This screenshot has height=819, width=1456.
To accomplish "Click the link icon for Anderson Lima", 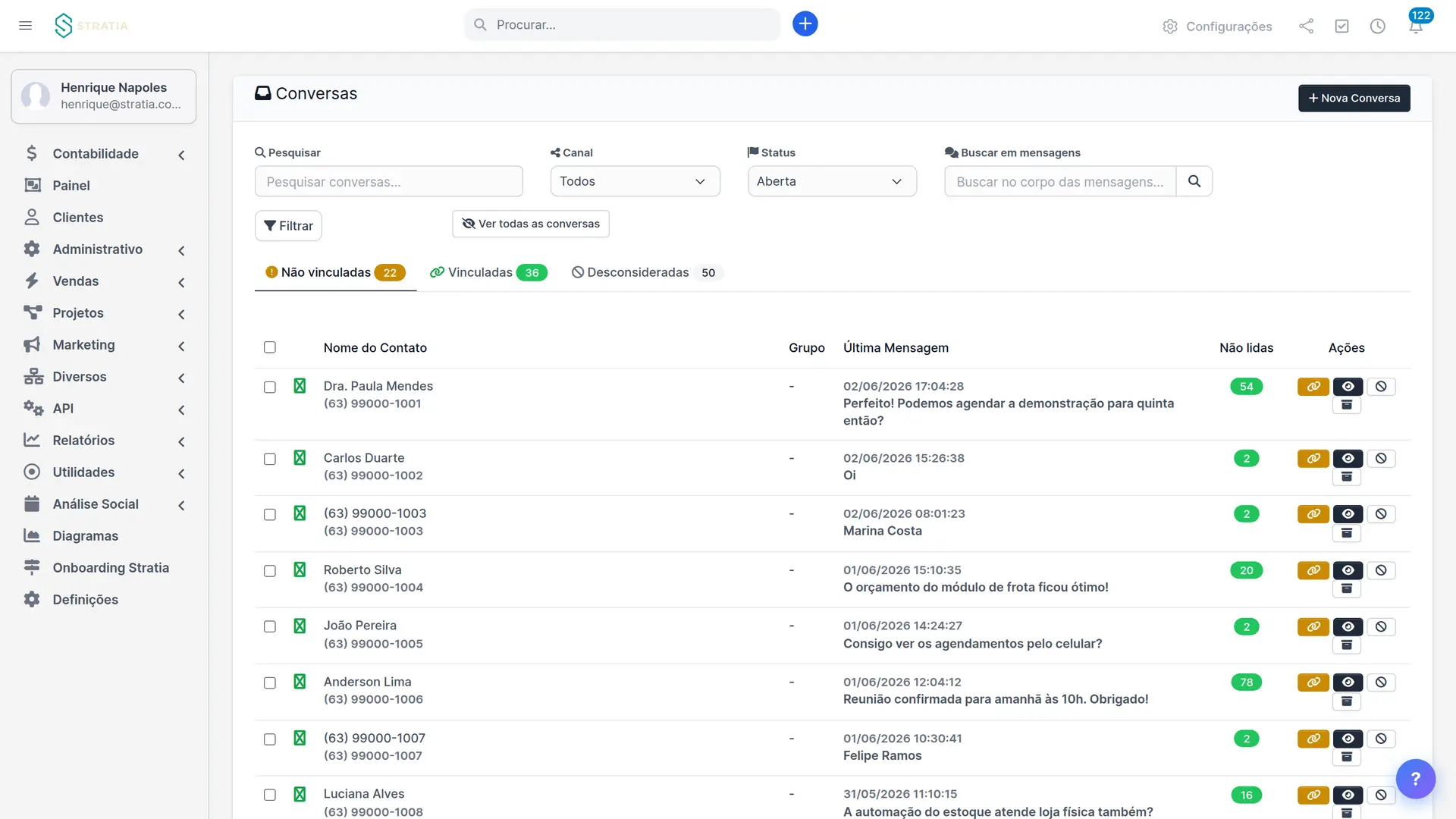I will click(1313, 682).
